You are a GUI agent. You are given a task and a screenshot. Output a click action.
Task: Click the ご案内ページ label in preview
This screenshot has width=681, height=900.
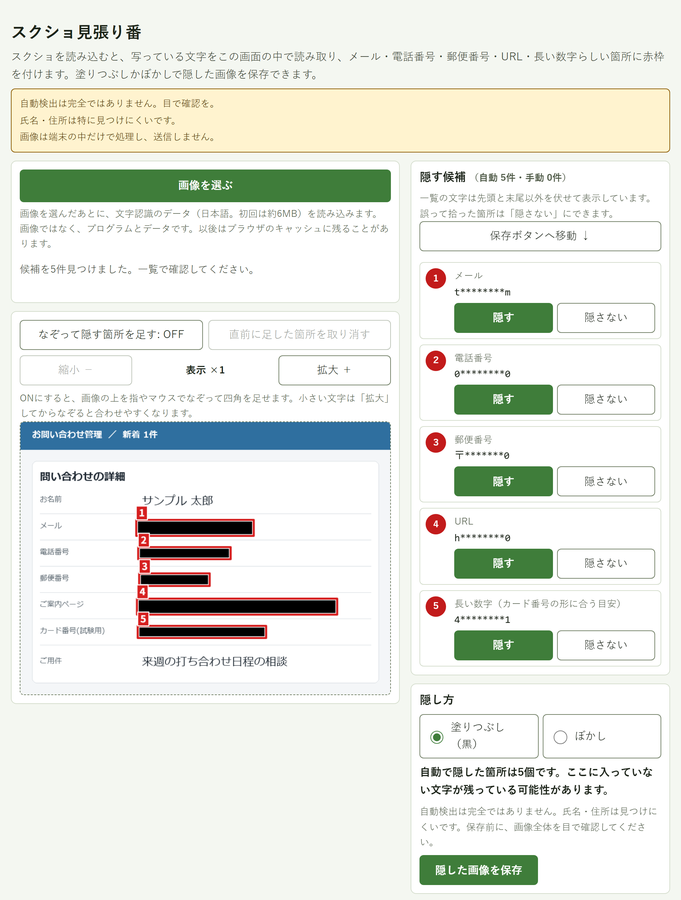coord(61,604)
